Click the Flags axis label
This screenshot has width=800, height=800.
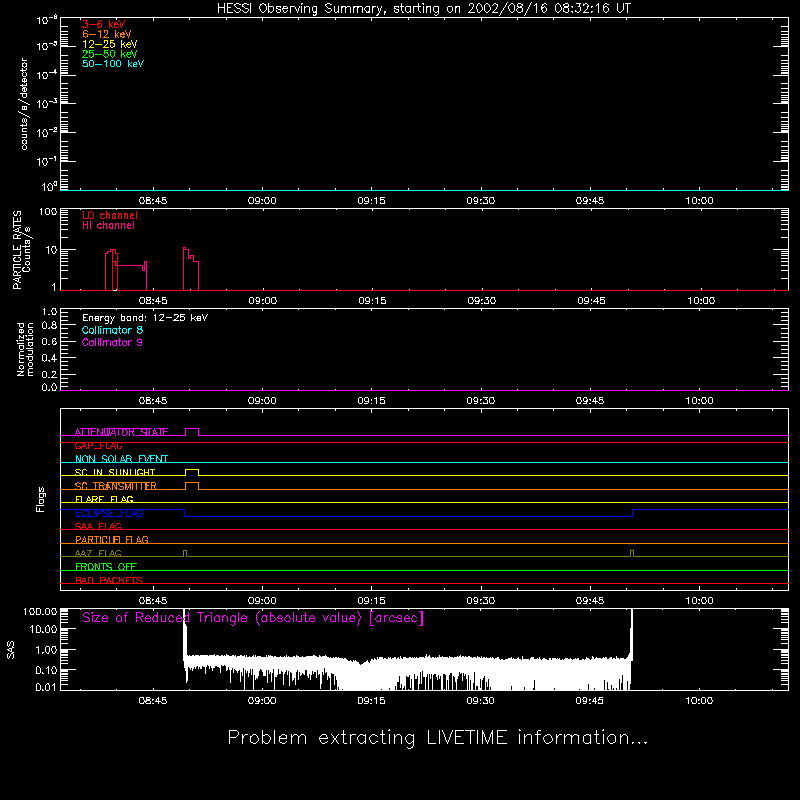[40, 499]
